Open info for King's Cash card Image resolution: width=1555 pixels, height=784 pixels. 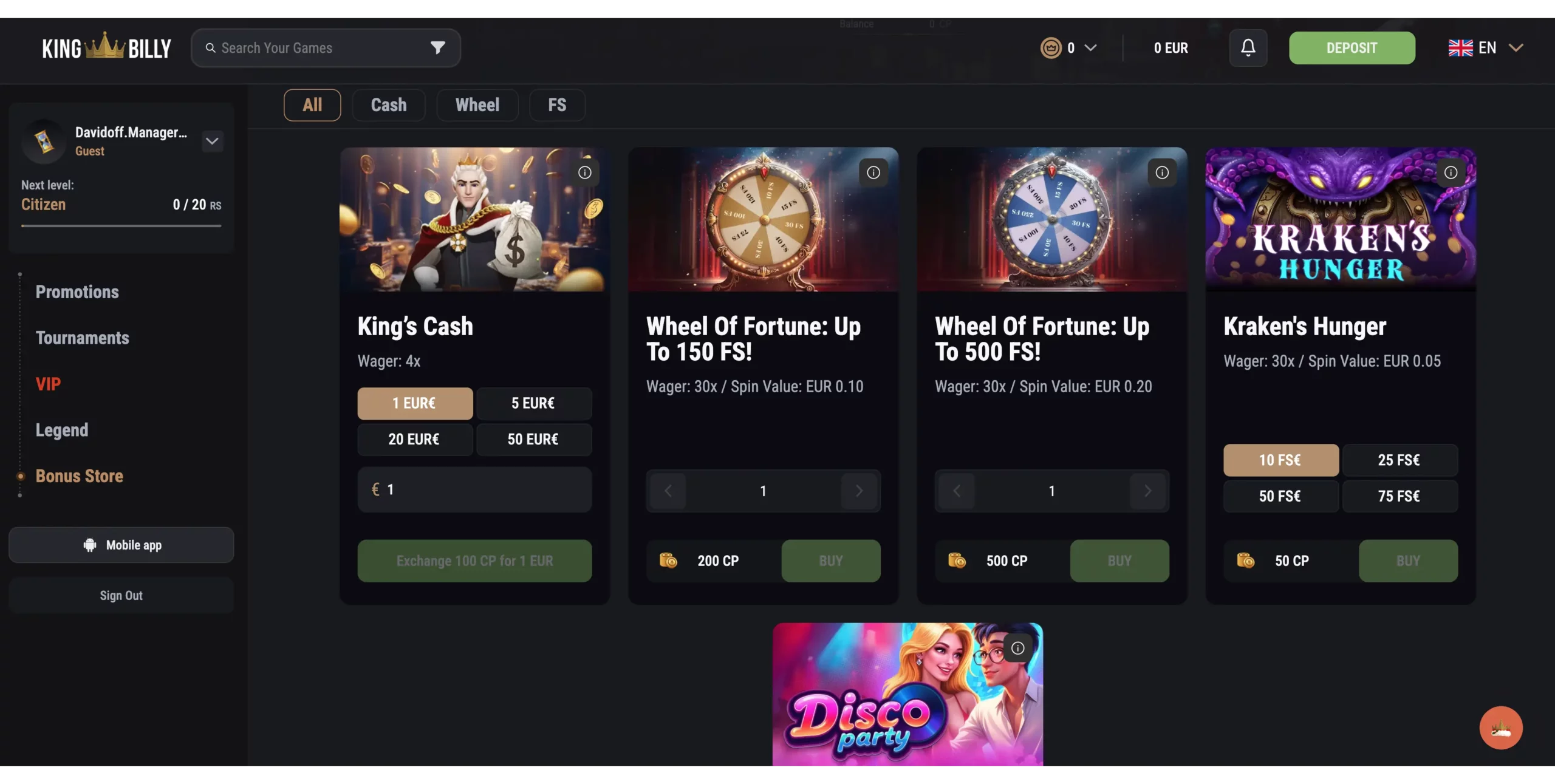[x=584, y=173]
